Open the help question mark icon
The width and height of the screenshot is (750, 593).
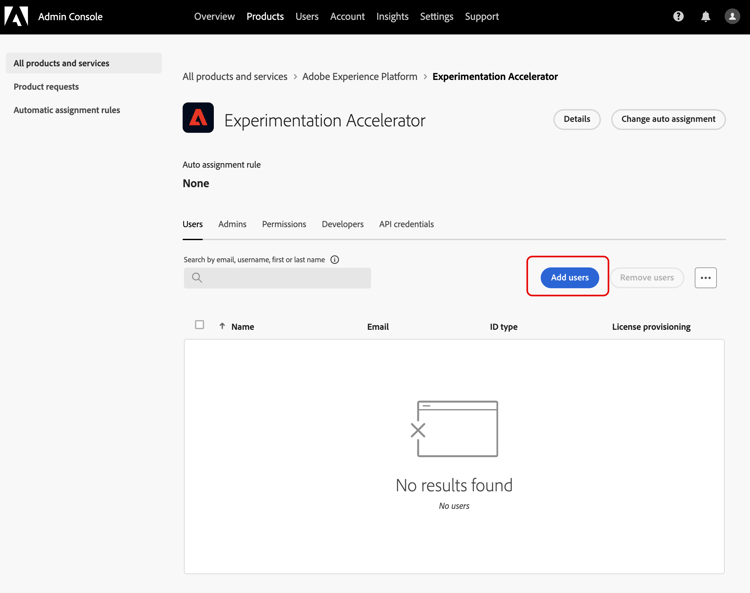[x=678, y=16]
